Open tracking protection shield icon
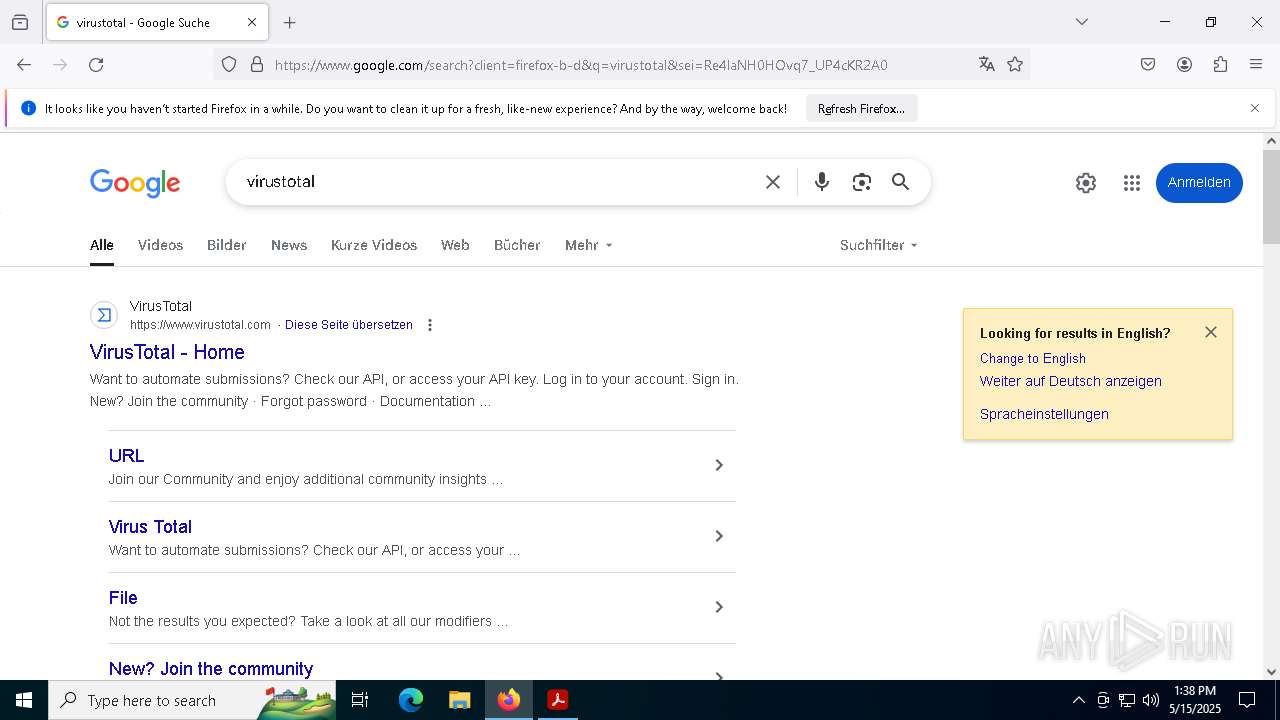 (x=229, y=65)
